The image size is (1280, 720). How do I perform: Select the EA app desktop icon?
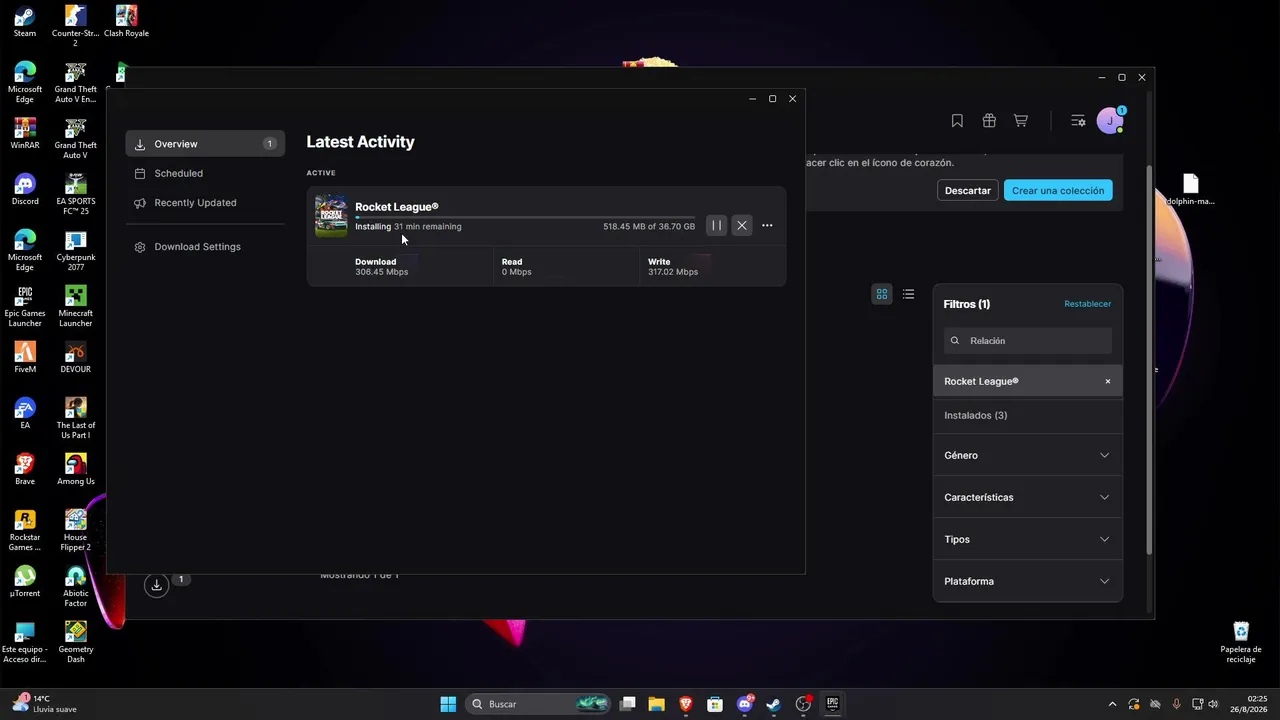coord(25,413)
